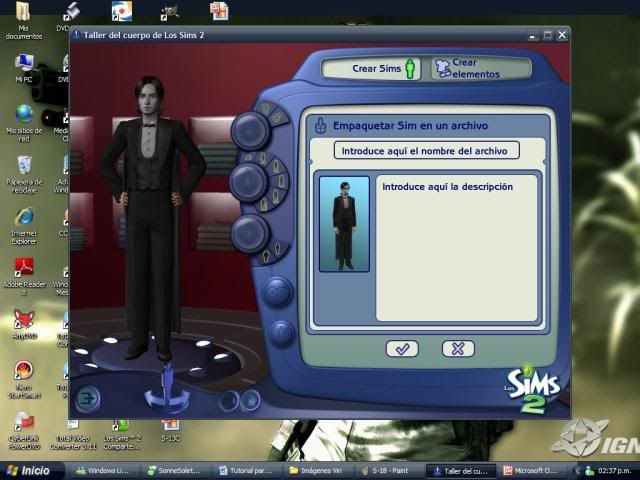This screenshot has height=480, width=640.
Task: Switch to Imágenes Viri taskbar folder
Action: (x=316, y=471)
